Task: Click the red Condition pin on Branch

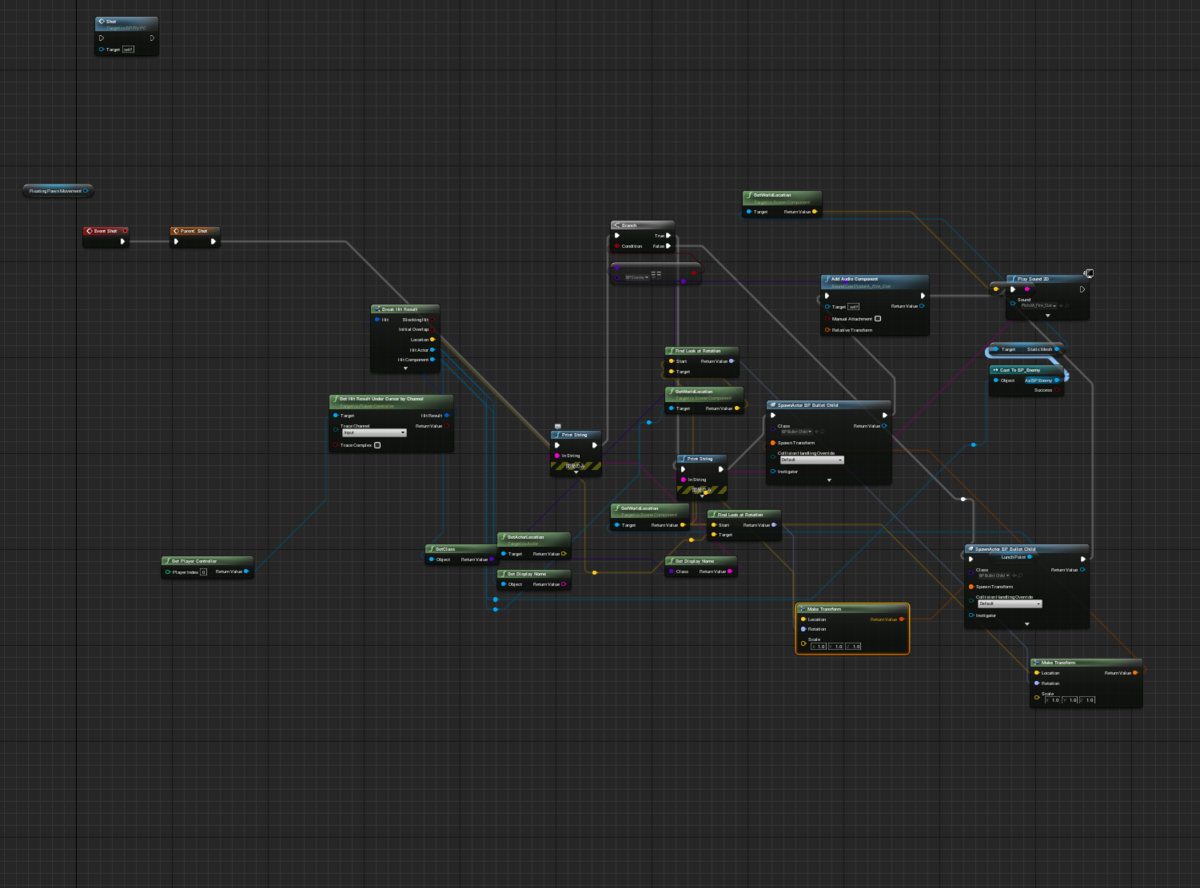Action: pos(616,246)
